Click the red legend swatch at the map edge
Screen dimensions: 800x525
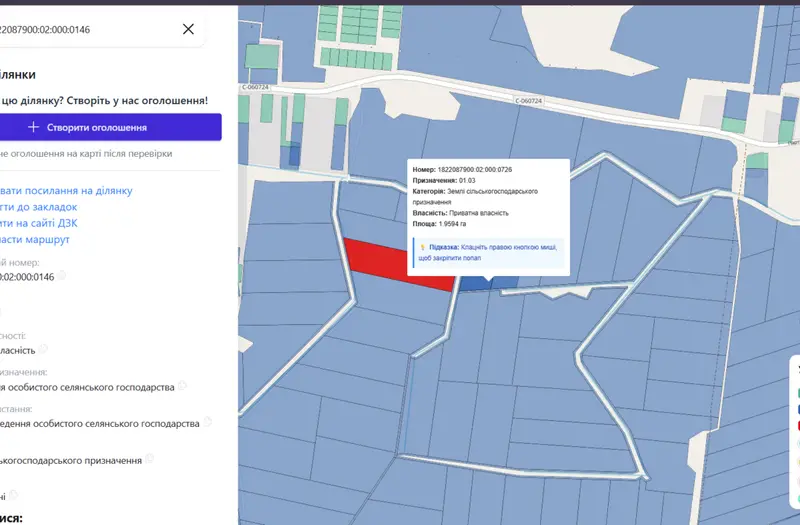[x=797, y=426]
